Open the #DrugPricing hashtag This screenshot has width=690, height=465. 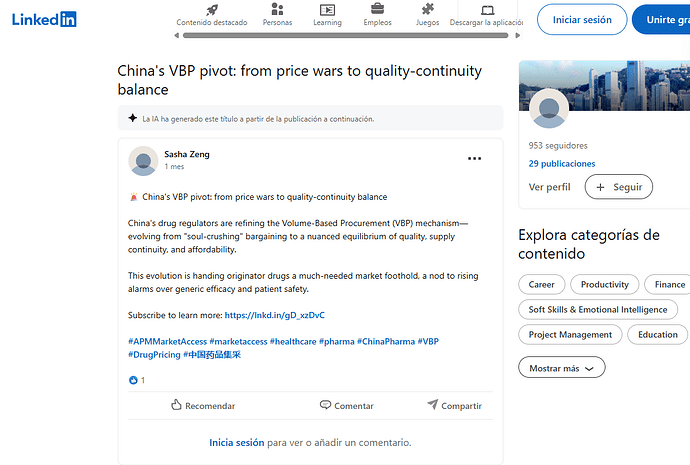154,355
